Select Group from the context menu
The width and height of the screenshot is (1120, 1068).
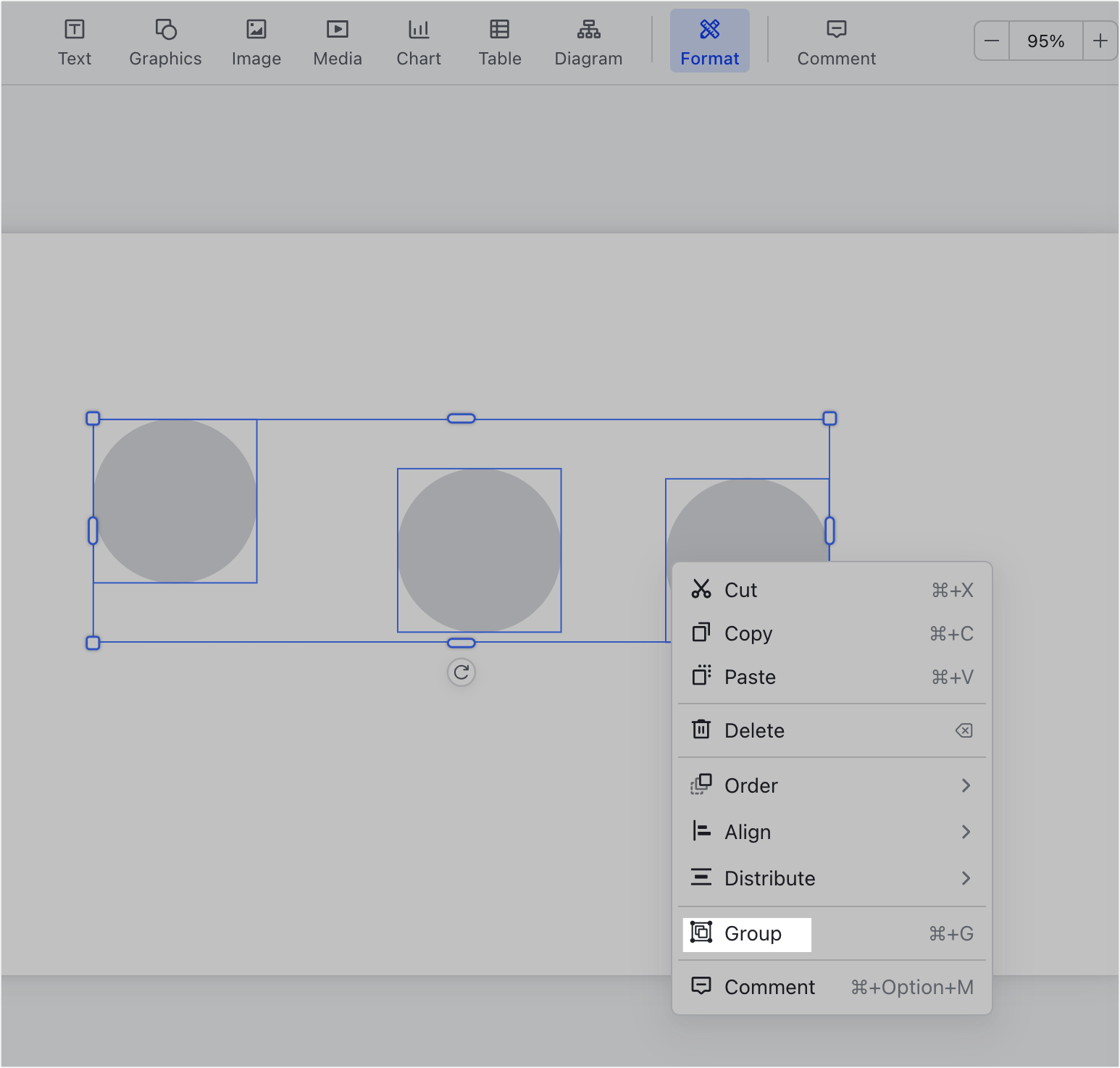(753, 934)
